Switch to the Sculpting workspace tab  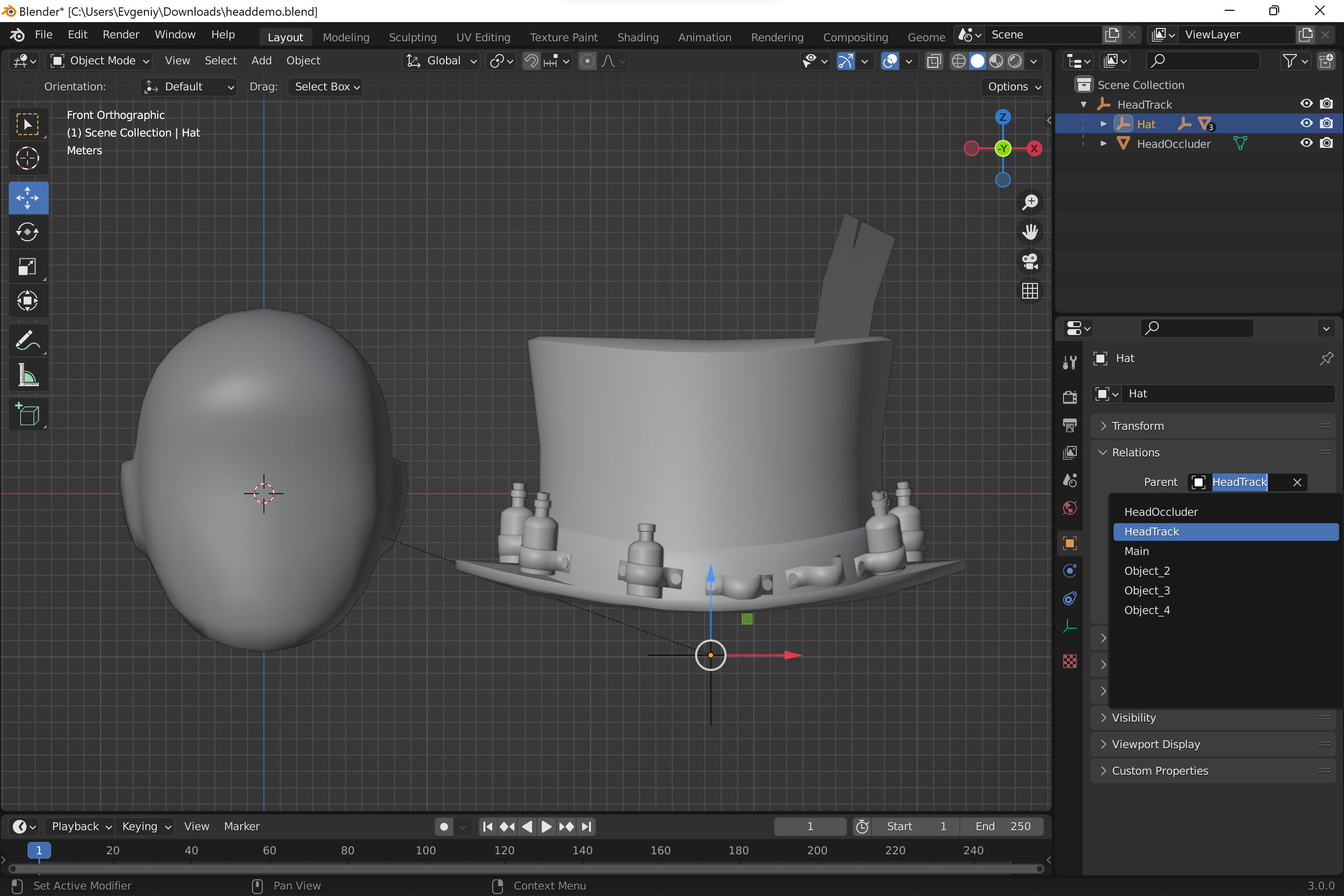(x=413, y=37)
